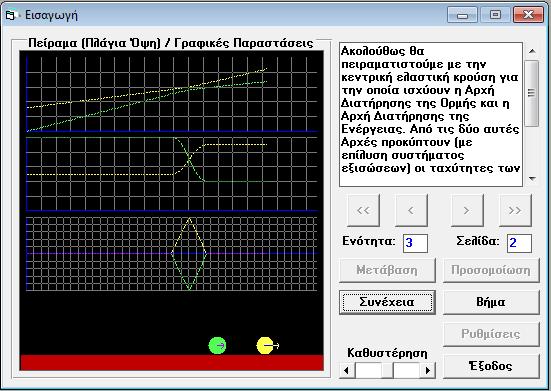Screen dimensions: 551x391
Task: Open Ρυθμίσεις settings button
Action: [491, 334]
